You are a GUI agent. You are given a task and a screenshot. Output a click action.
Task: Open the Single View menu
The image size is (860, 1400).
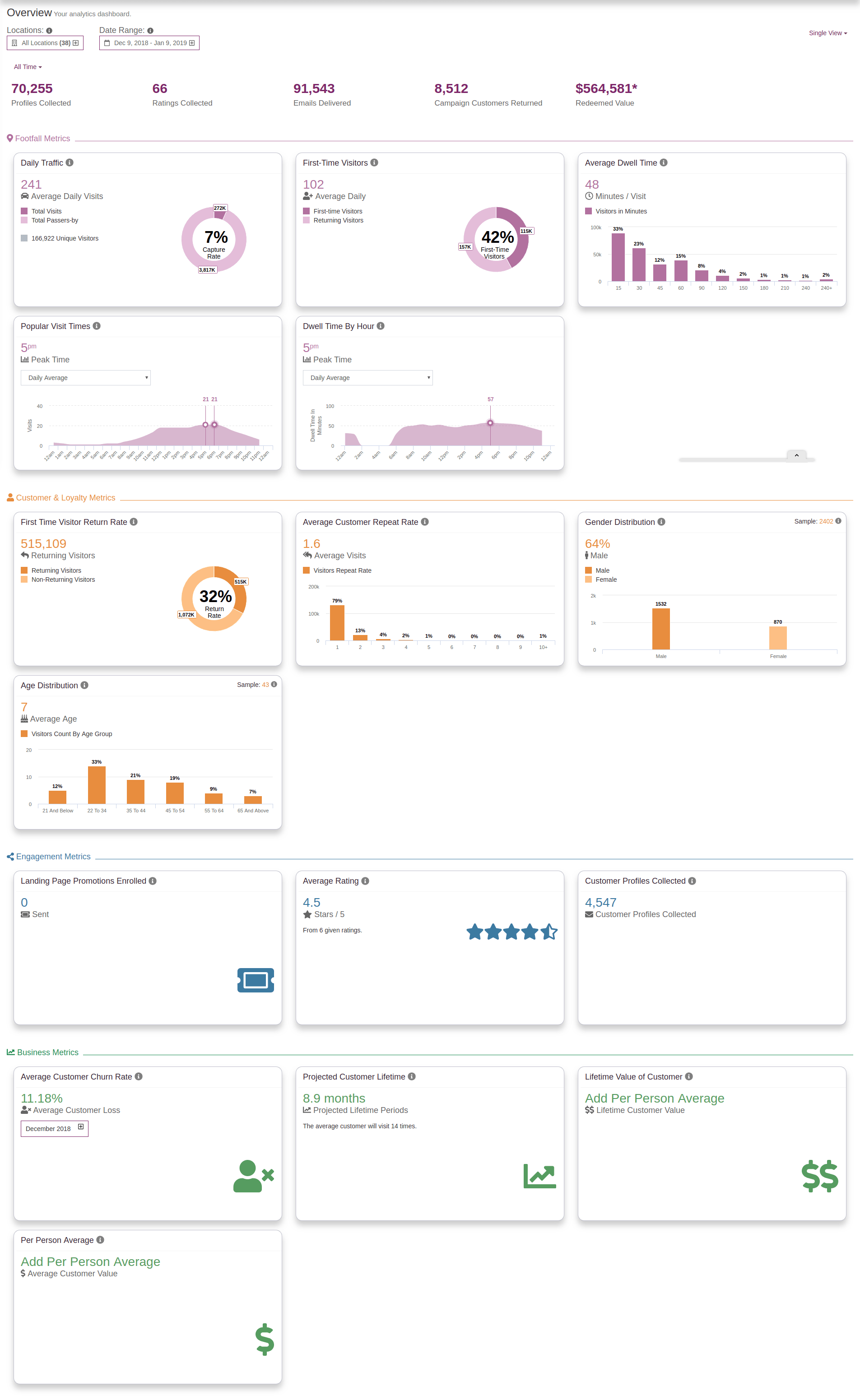(827, 33)
